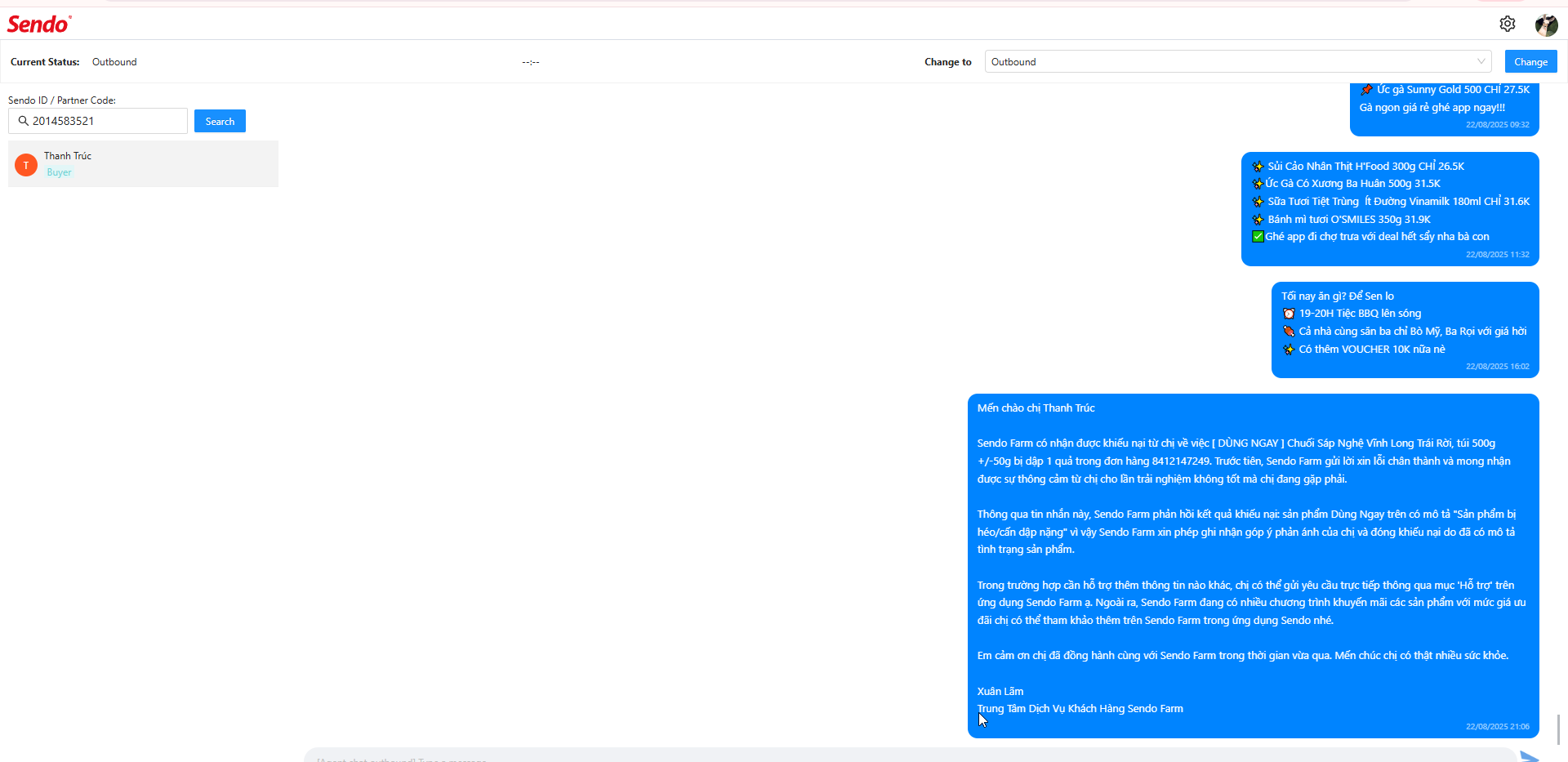Click the timestamp 22/08/2025 16:02

pyautogui.click(x=1497, y=366)
